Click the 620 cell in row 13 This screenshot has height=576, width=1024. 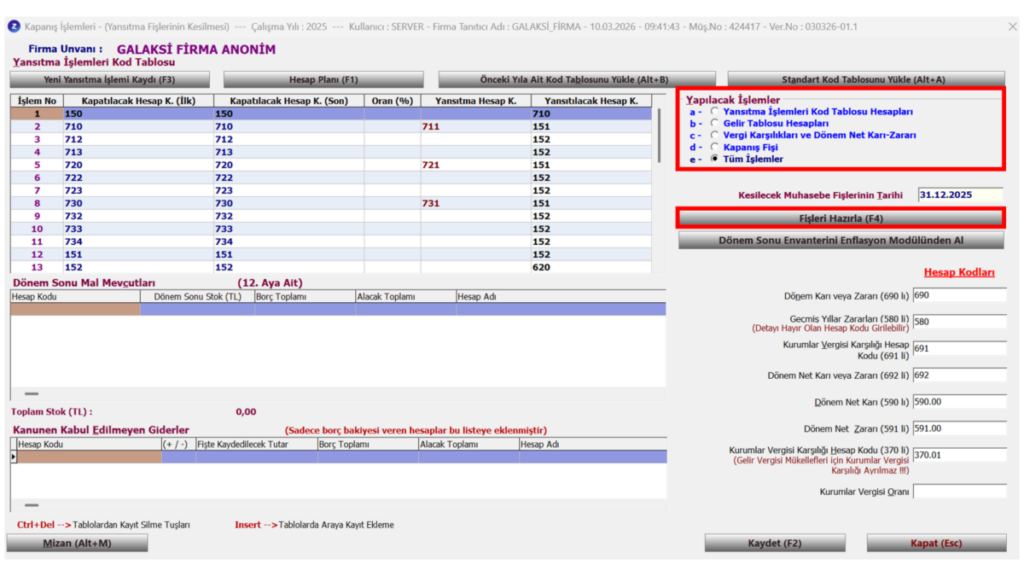click(591, 267)
